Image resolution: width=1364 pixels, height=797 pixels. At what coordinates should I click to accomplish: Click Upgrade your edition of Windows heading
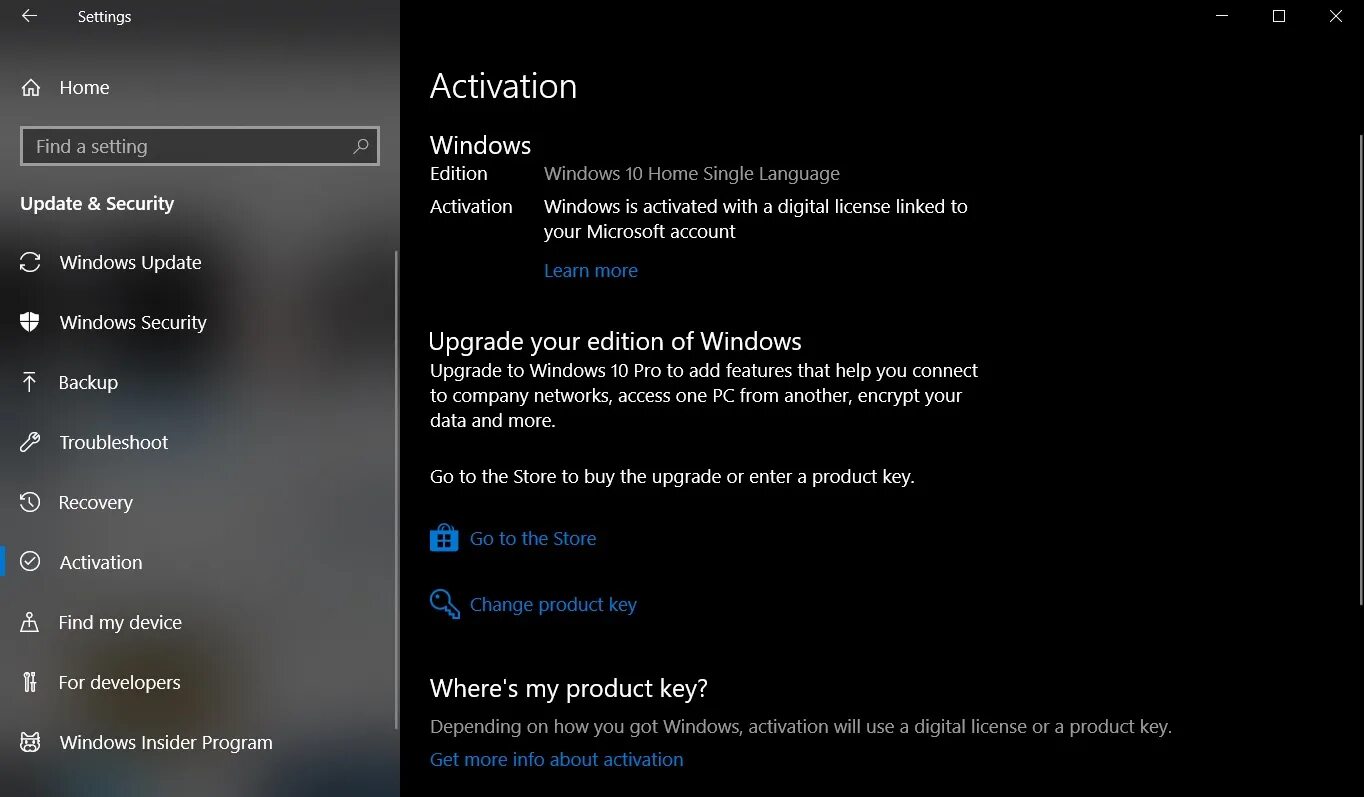615,341
